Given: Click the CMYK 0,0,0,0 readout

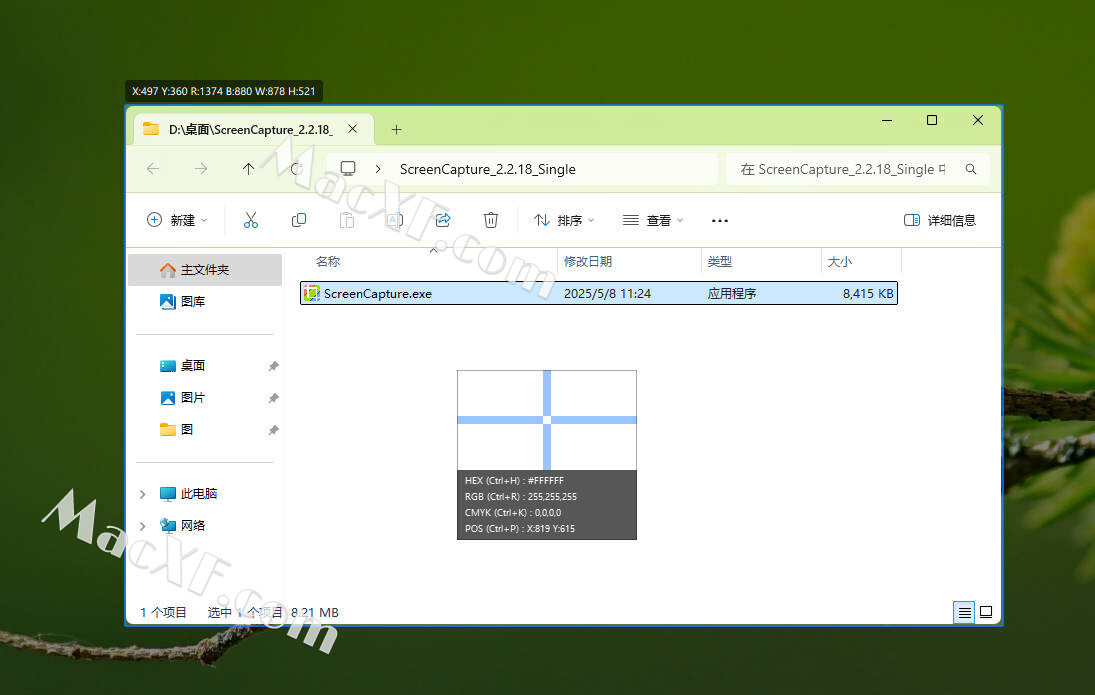Looking at the screenshot, I should pyautogui.click(x=513, y=513).
